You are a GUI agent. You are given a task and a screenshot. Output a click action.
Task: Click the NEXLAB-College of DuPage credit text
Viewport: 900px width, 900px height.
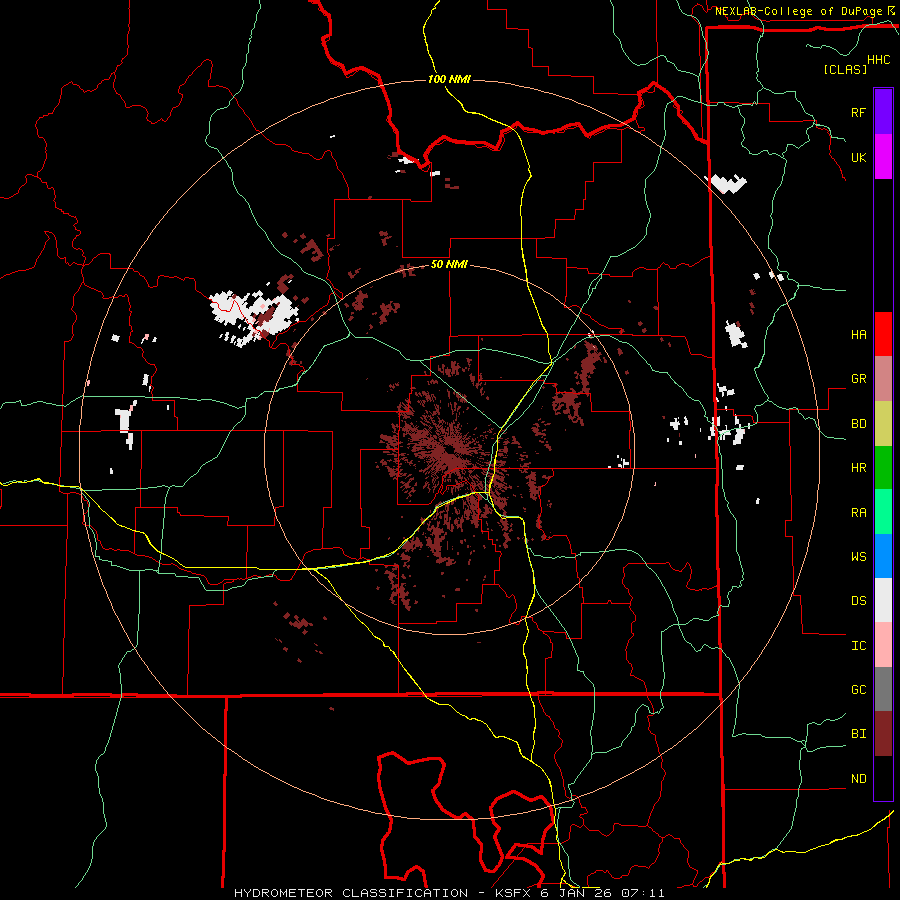click(798, 11)
